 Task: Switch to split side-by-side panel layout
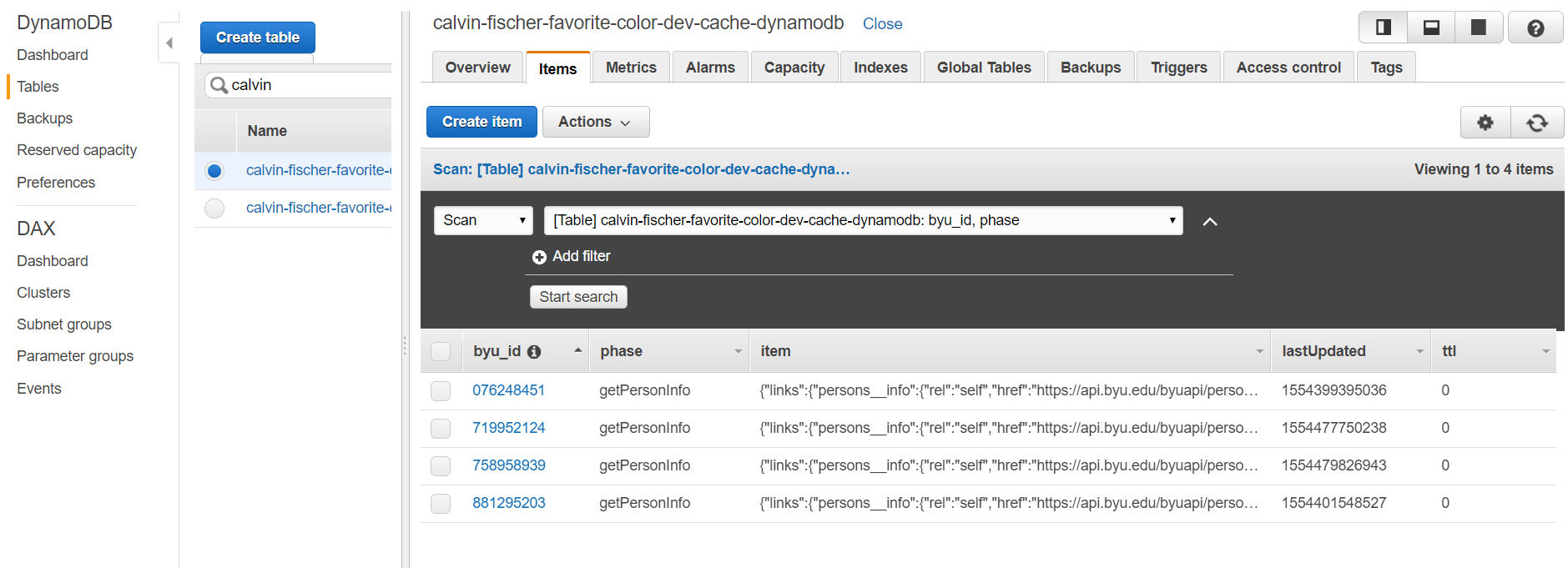[x=1383, y=28]
